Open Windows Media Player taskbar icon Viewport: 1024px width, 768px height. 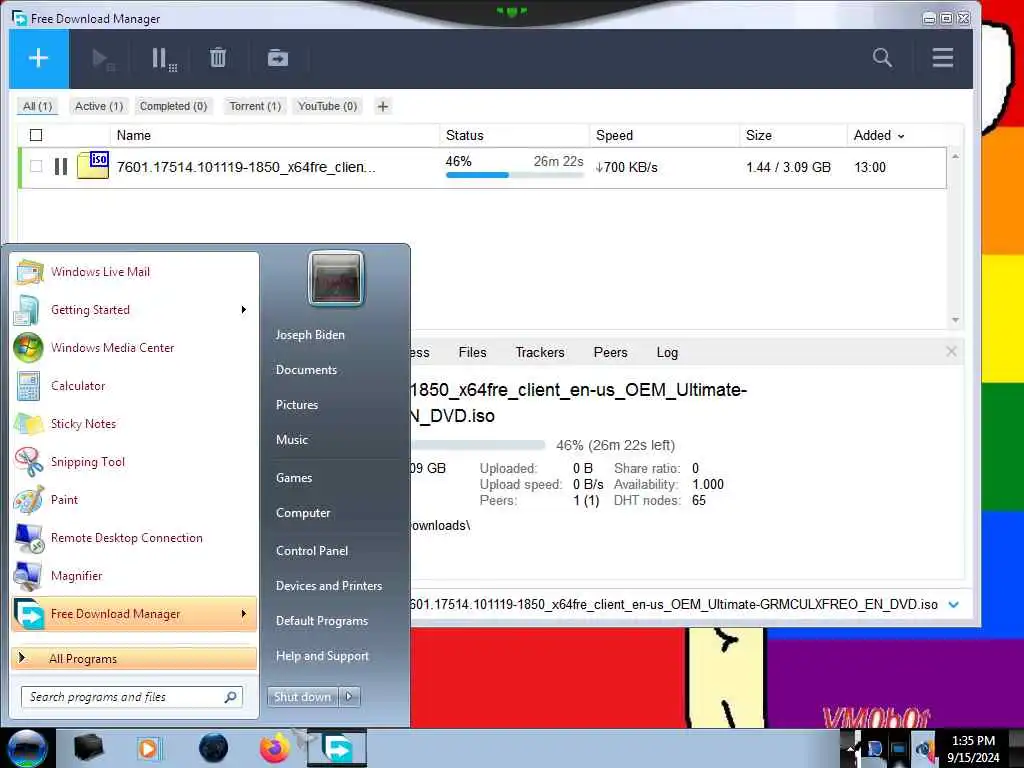(x=149, y=748)
